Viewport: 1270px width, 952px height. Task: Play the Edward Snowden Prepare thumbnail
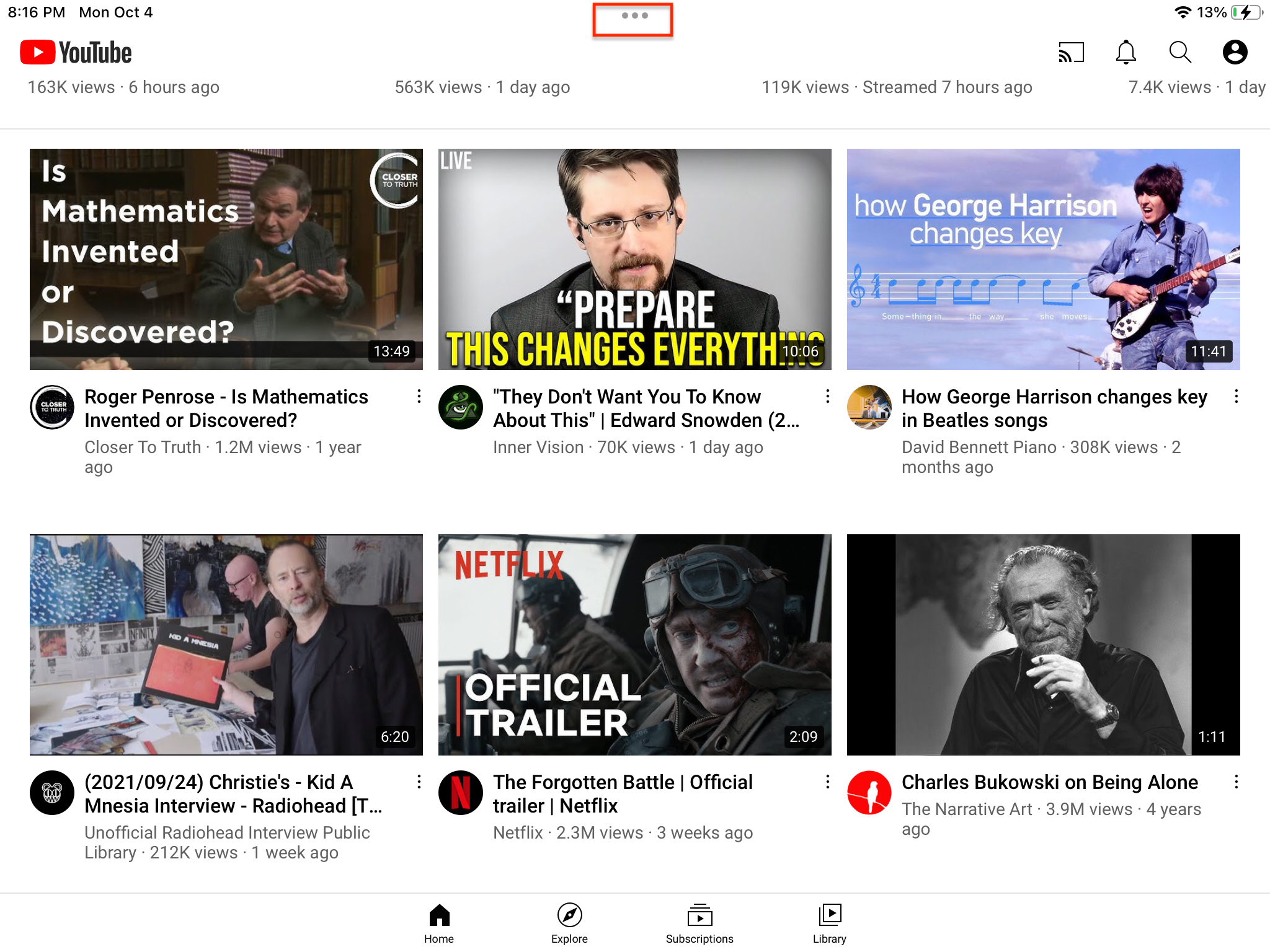pyautogui.click(x=635, y=259)
